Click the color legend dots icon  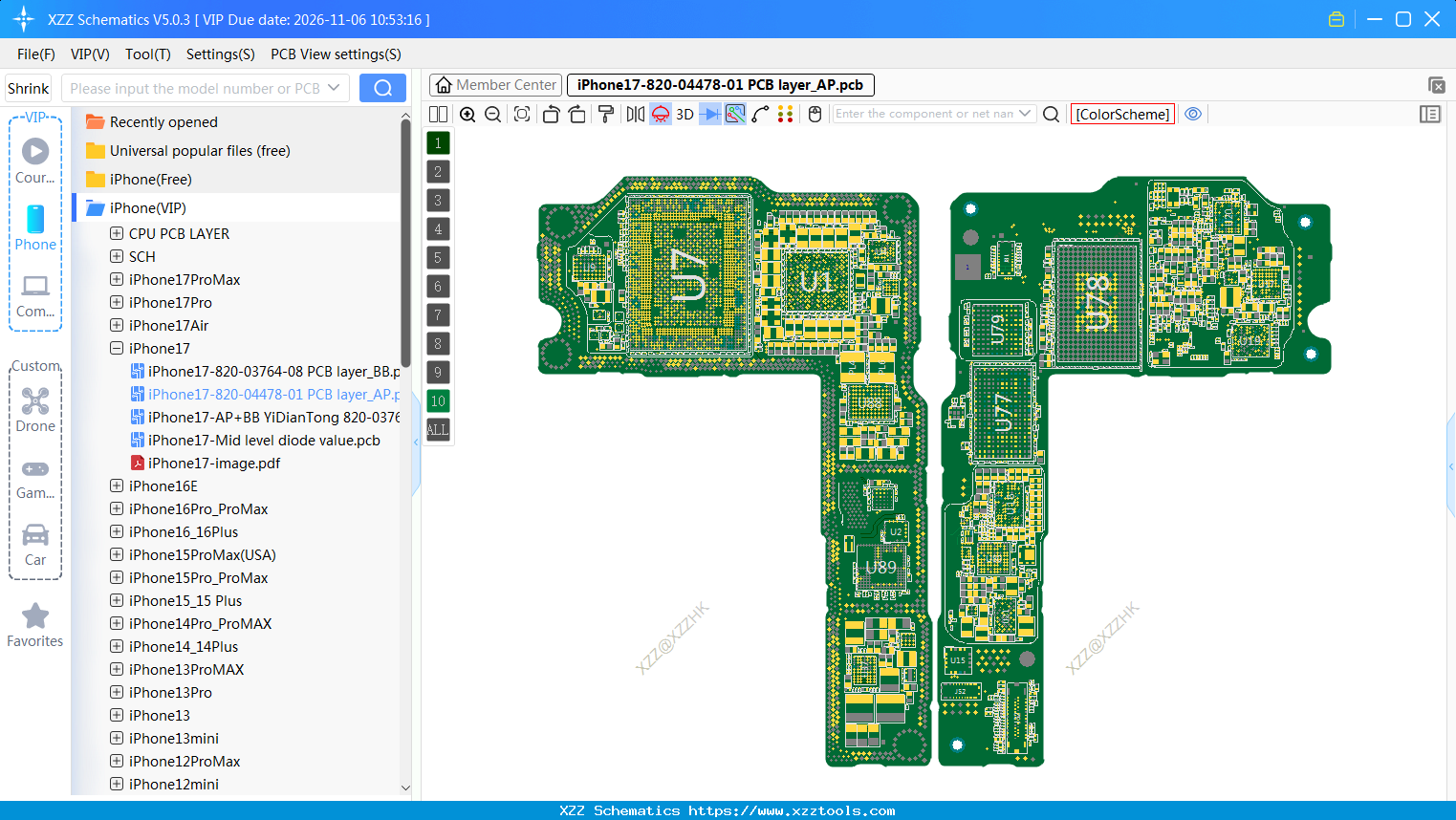(x=786, y=114)
